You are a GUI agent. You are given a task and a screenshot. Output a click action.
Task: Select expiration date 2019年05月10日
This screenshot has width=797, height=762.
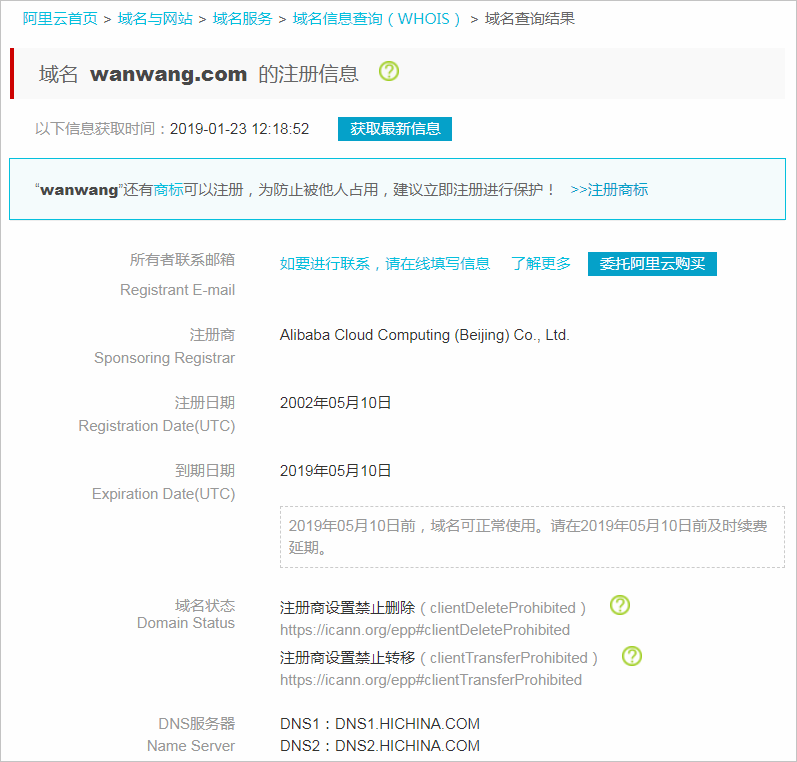pyautogui.click(x=335, y=471)
